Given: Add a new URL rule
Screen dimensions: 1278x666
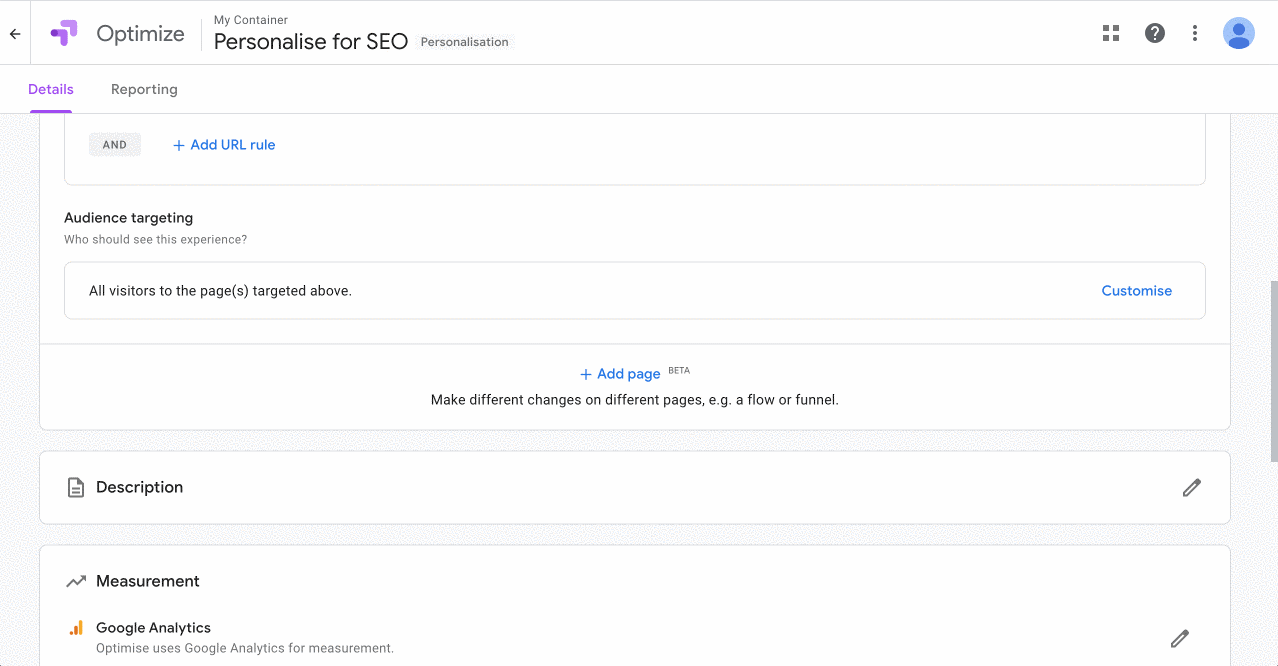Looking at the screenshot, I should [223, 144].
